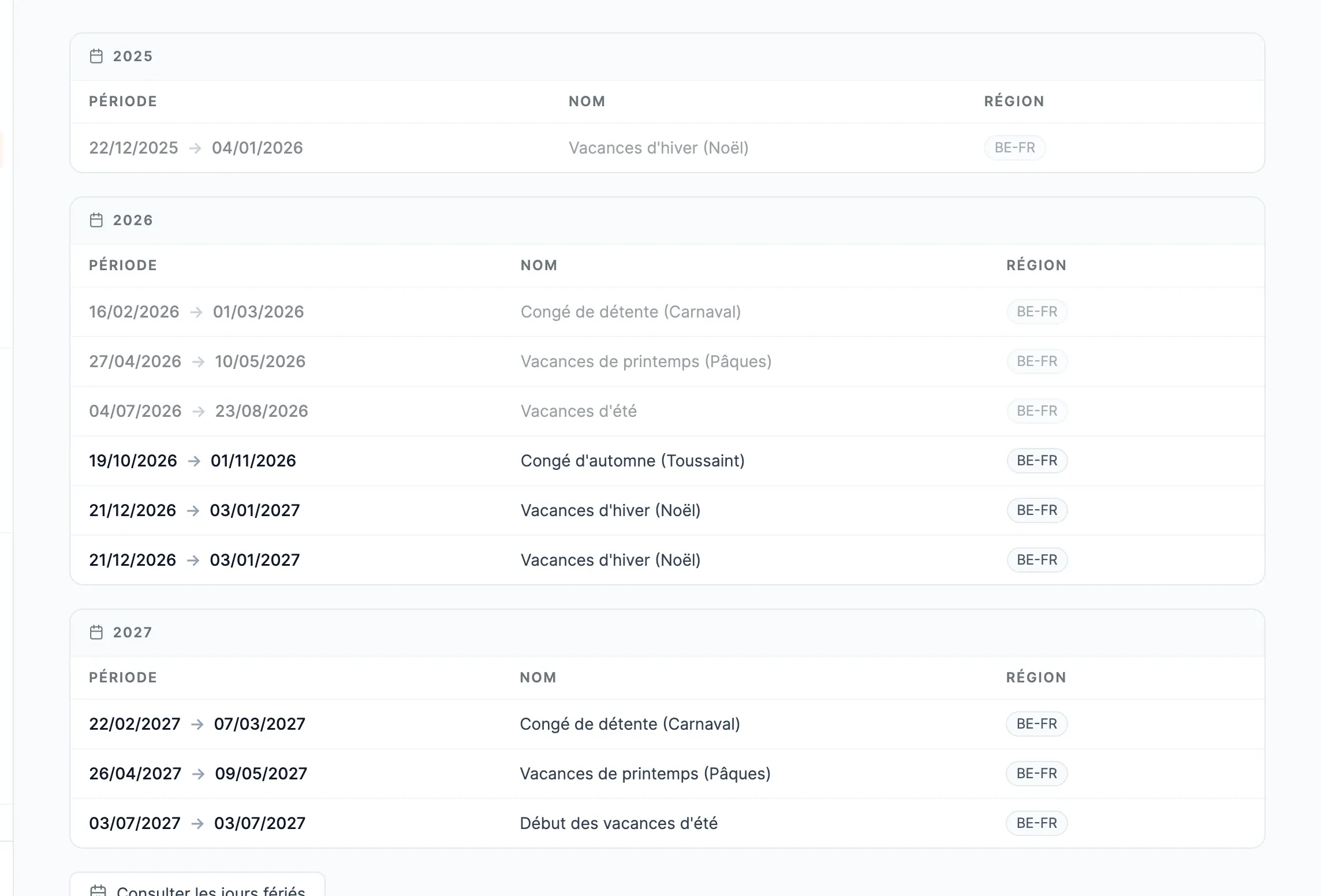Click start date 22/02/2027
Screen dimensions: 1321x896
[x=135, y=724]
